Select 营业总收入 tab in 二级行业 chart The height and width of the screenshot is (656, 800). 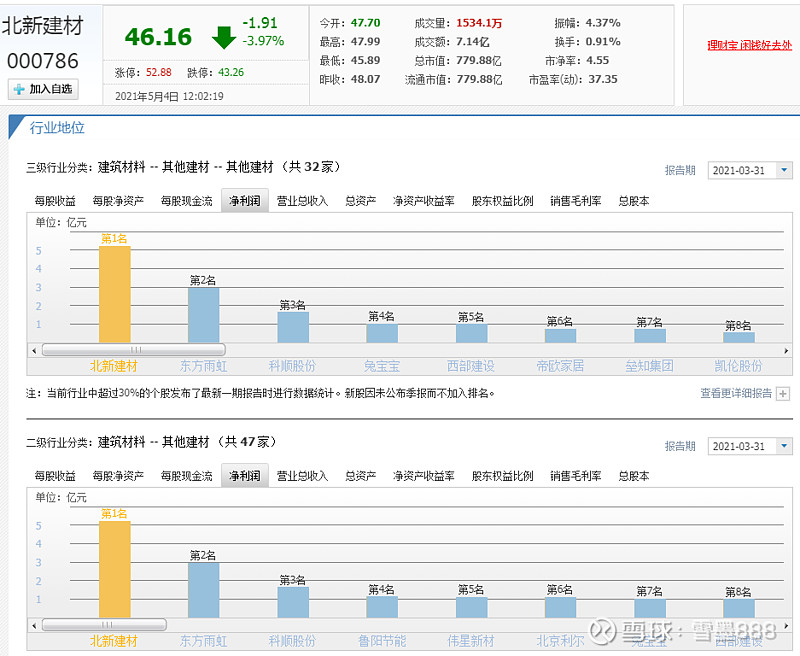click(303, 476)
